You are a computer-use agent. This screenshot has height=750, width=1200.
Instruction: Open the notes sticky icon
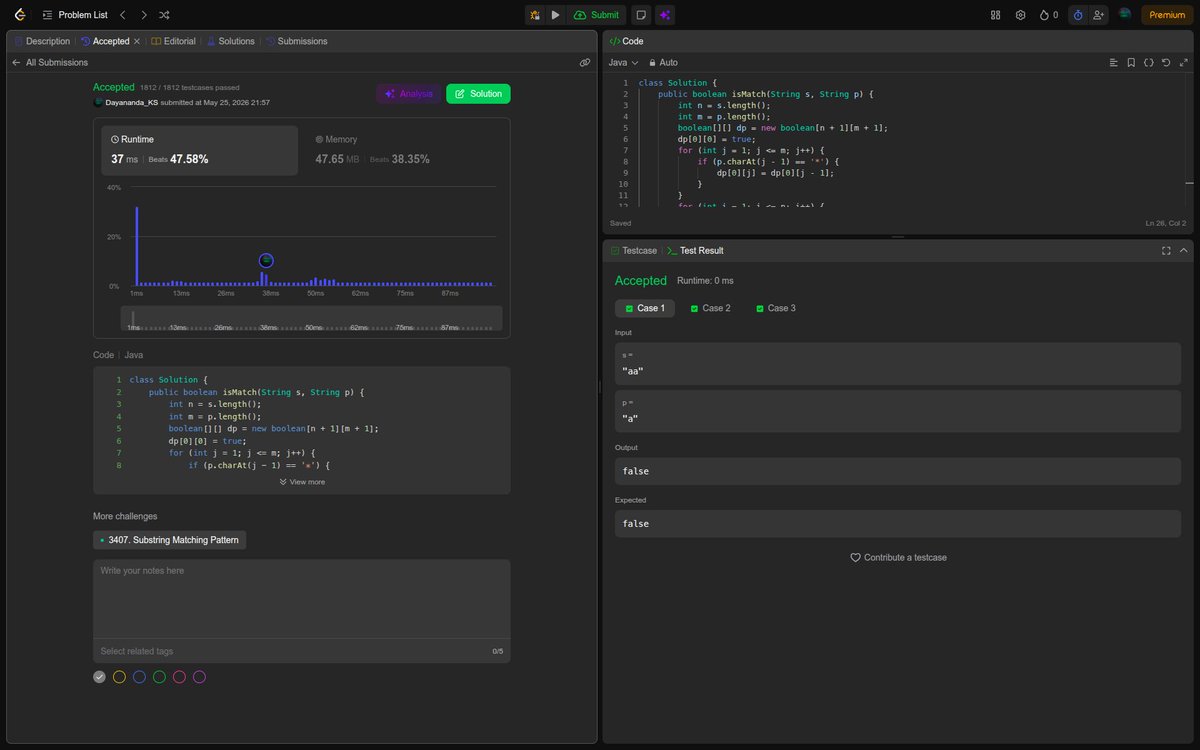641,15
